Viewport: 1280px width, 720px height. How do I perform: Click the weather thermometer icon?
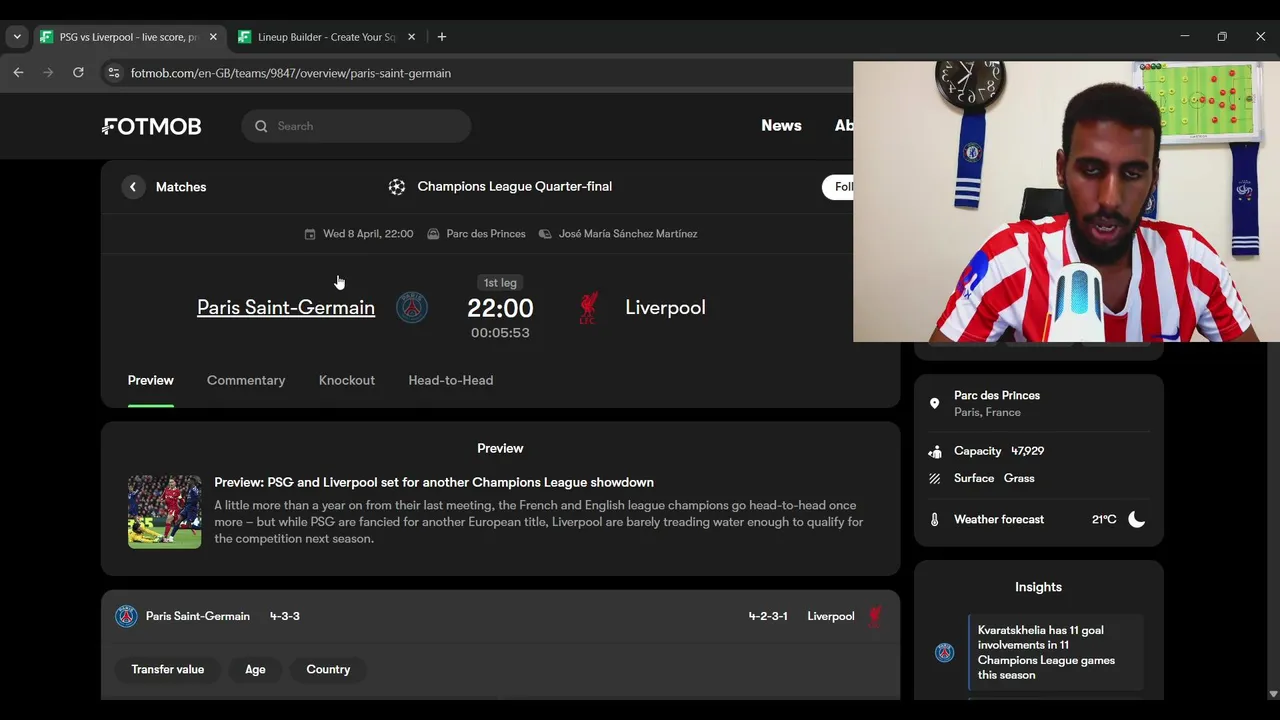coord(934,520)
